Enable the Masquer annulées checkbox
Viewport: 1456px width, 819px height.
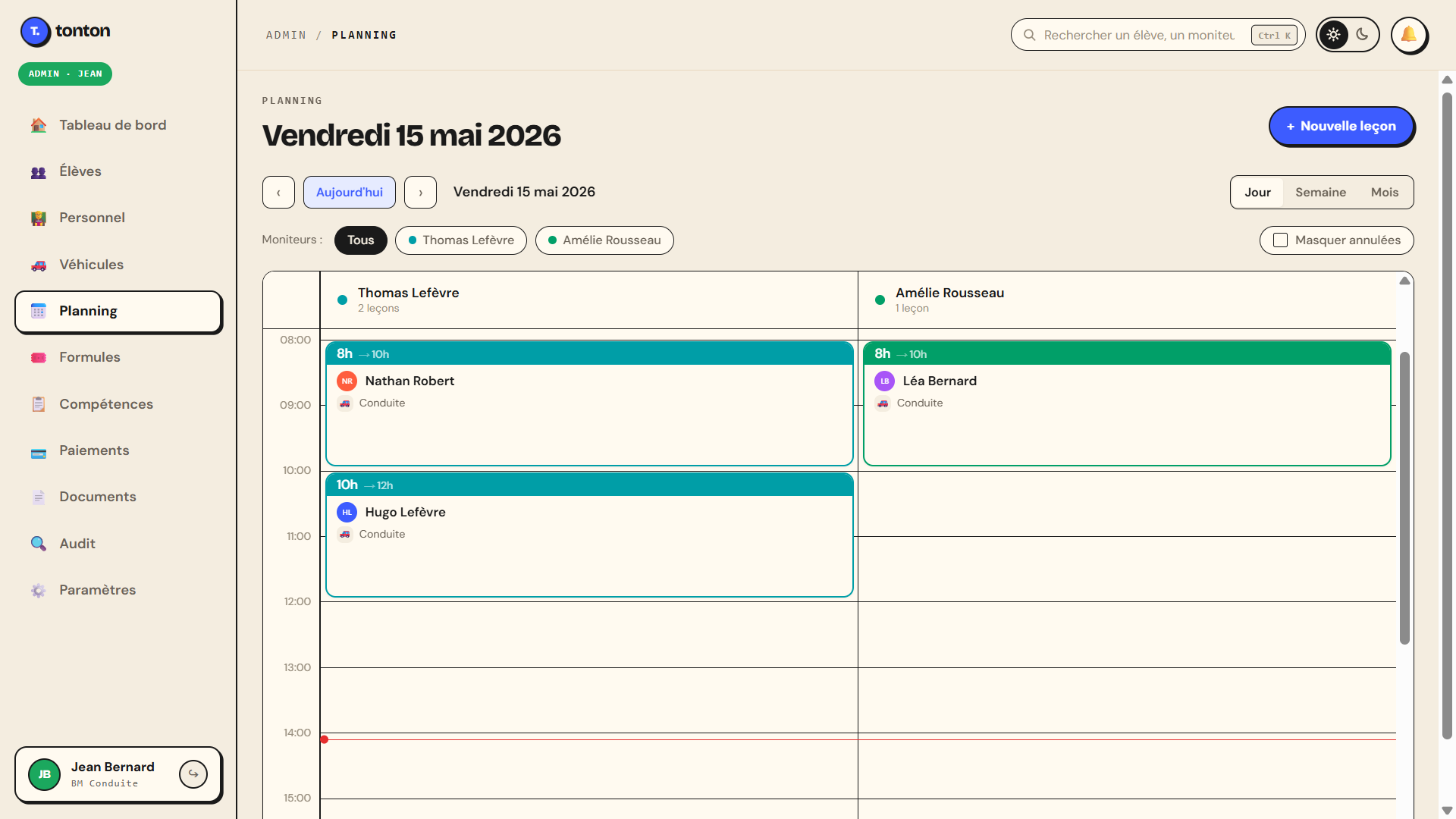[x=1280, y=240]
